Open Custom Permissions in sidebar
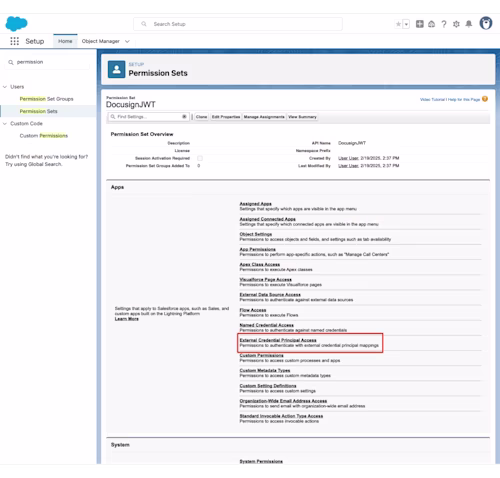The image size is (500, 478). point(44,136)
